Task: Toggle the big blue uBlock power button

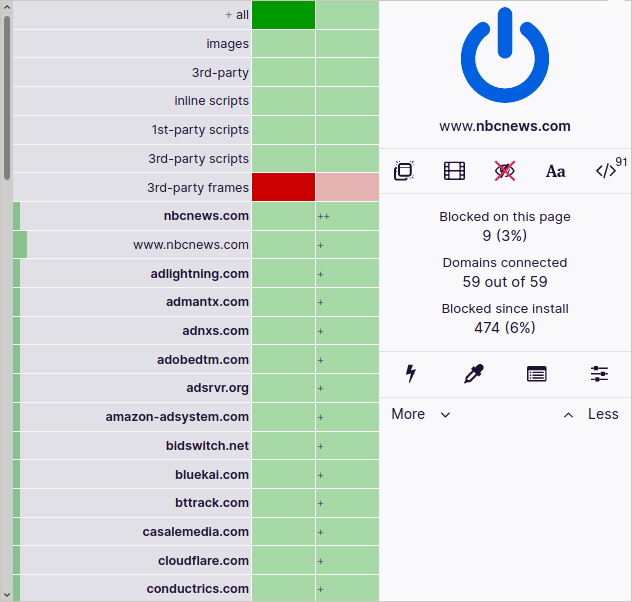Action: click(x=505, y=55)
